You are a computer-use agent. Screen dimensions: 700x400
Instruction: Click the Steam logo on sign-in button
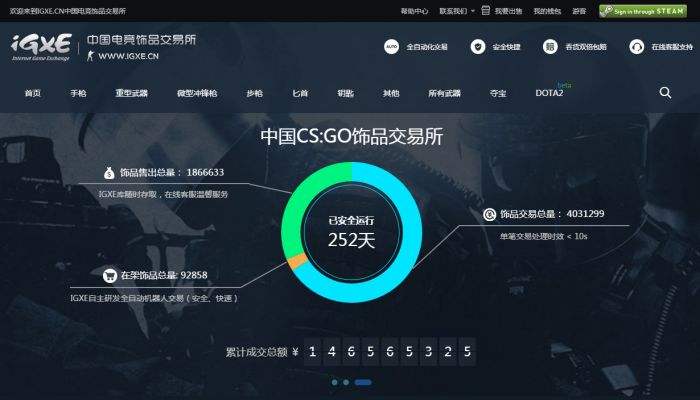(x=606, y=11)
